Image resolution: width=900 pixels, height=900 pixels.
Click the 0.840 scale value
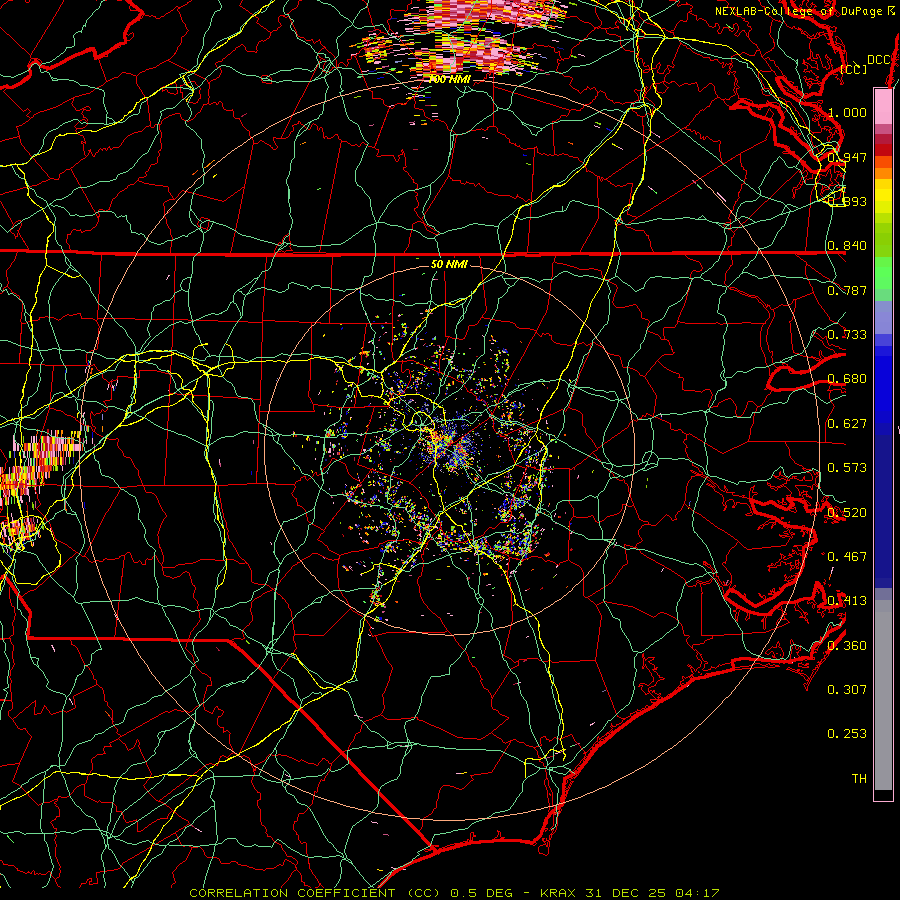tap(847, 246)
